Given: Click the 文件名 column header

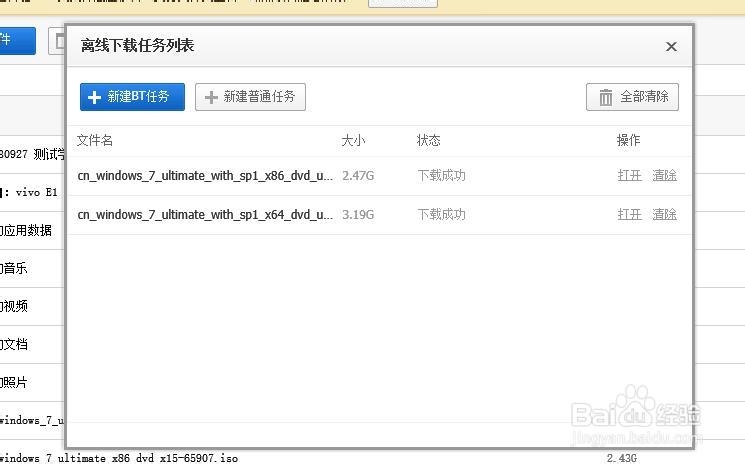Looking at the screenshot, I should (x=95, y=141).
